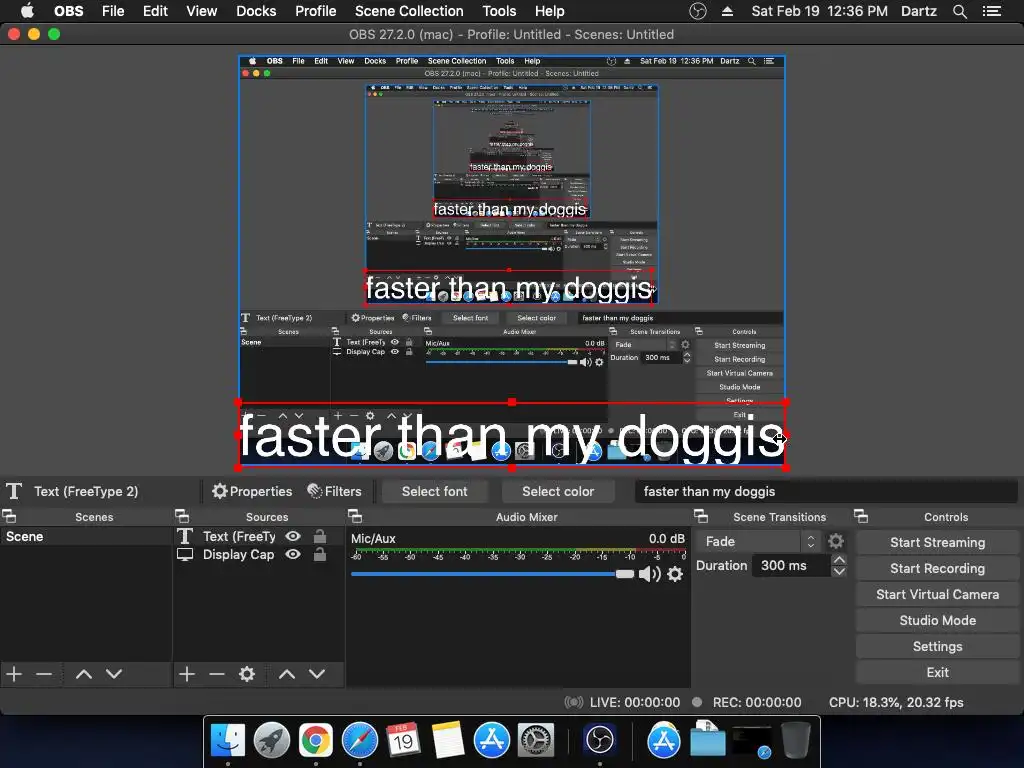The image size is (1024, 768).
Task: Click the large 'faster than my doggis' preview text
Action: (511, 435)
